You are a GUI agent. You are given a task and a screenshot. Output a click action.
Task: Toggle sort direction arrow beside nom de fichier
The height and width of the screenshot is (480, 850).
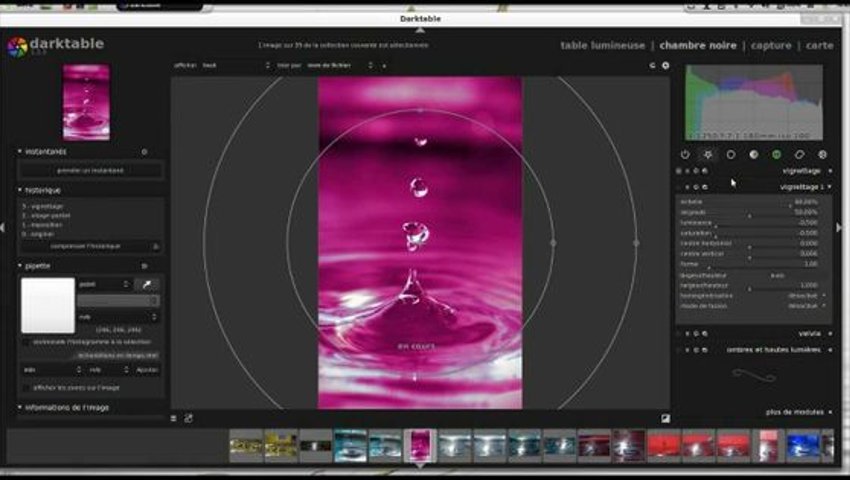(x=384, y=66)
